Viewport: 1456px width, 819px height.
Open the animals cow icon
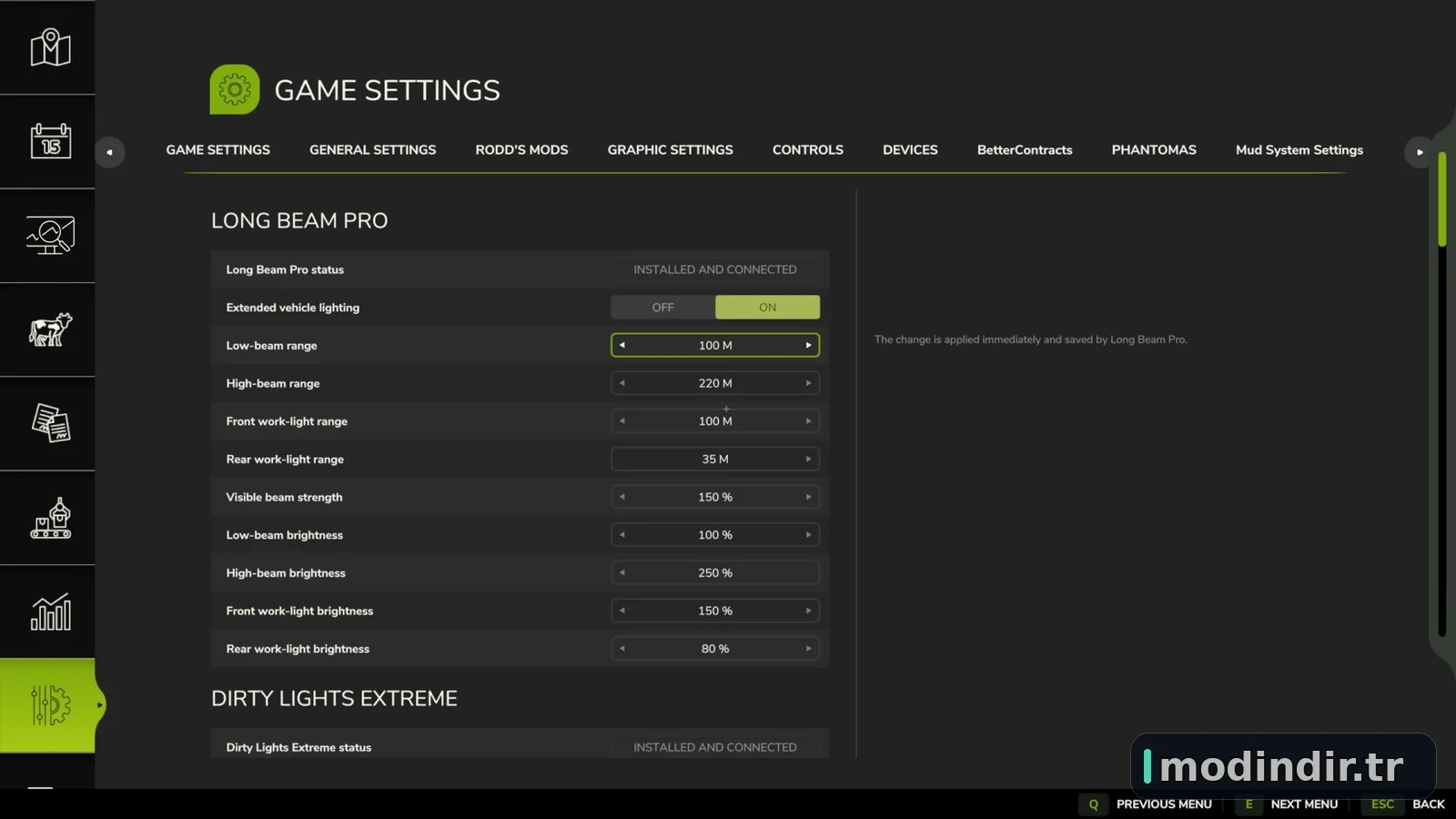click(50, 329)
